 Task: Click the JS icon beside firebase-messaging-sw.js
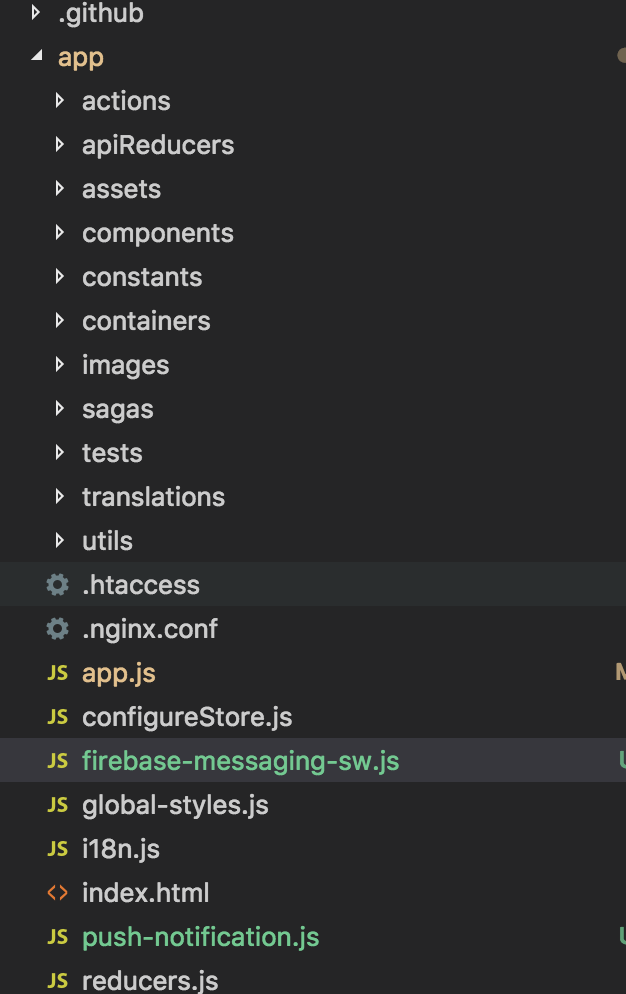click(x=58, y=761)
